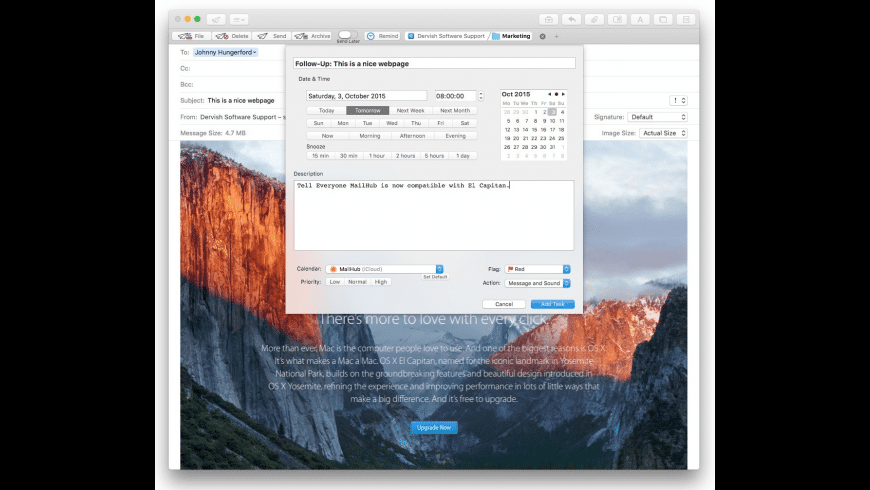Viewport: 870px width, 490px height.
Task: Open the Flag Red dropdown
Action: click(x=538, y=269)
